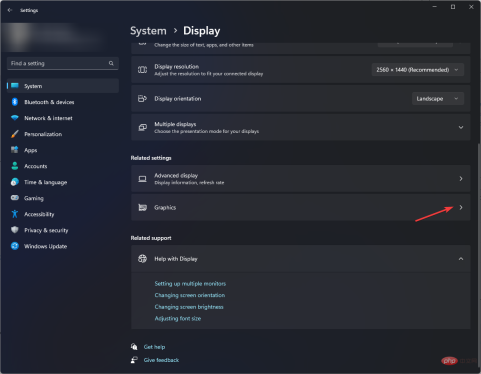This screenshot has height=374, width=481.
Task: Open Network & internet settings
Action: [x=63, y=118]
